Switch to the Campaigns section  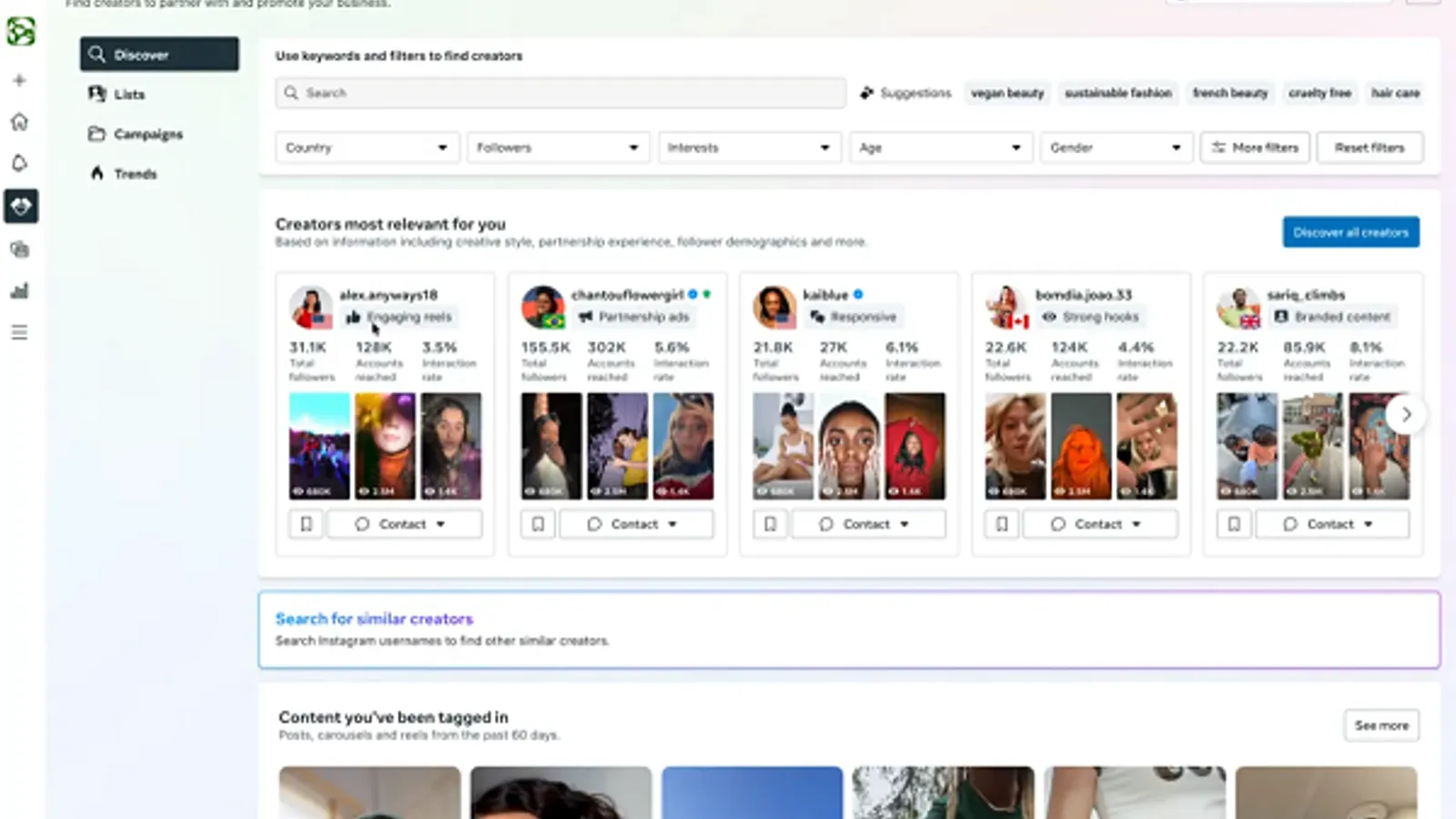point(147,134)
